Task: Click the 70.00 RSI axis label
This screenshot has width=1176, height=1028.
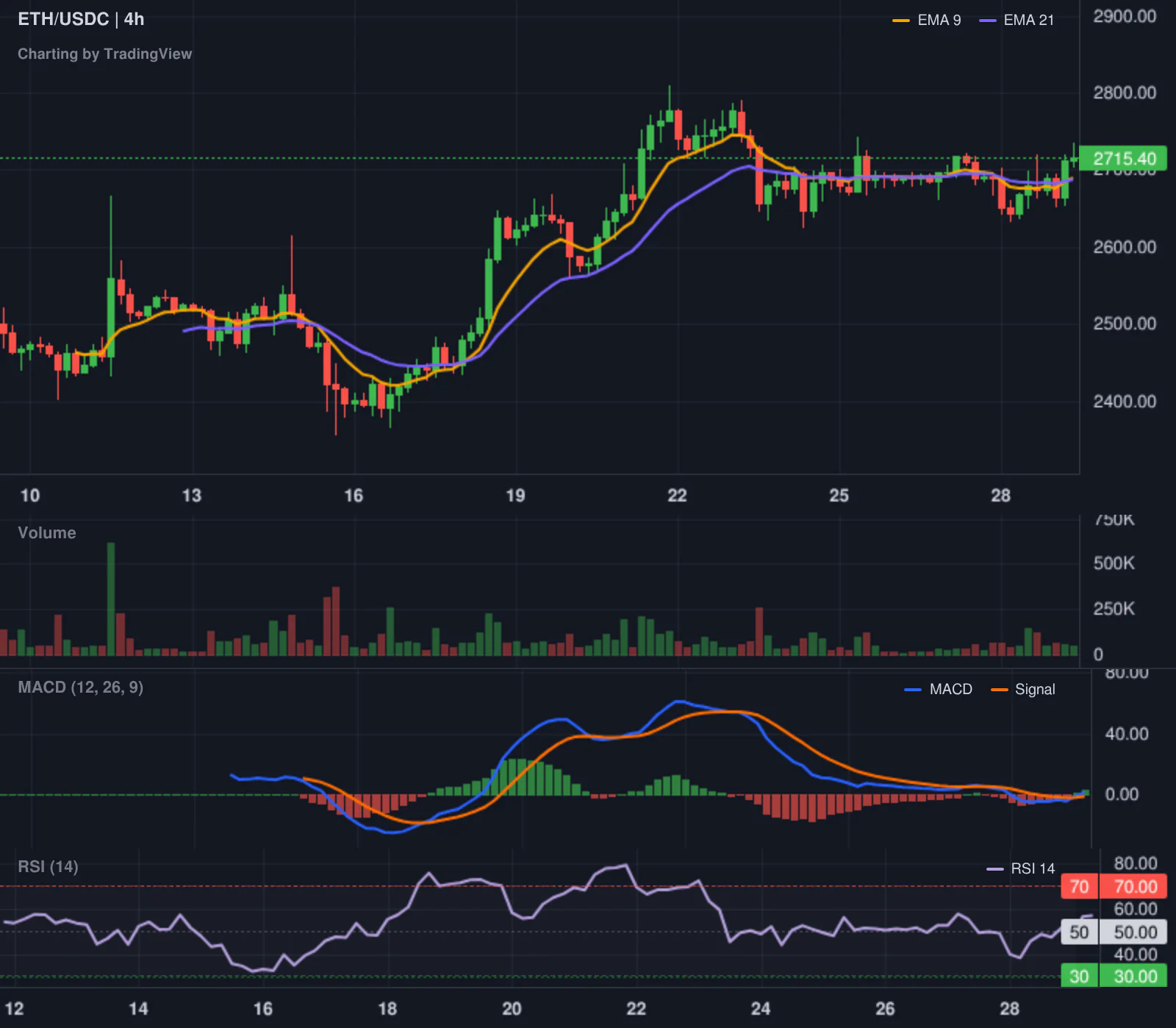Action: pos(1135,887)
